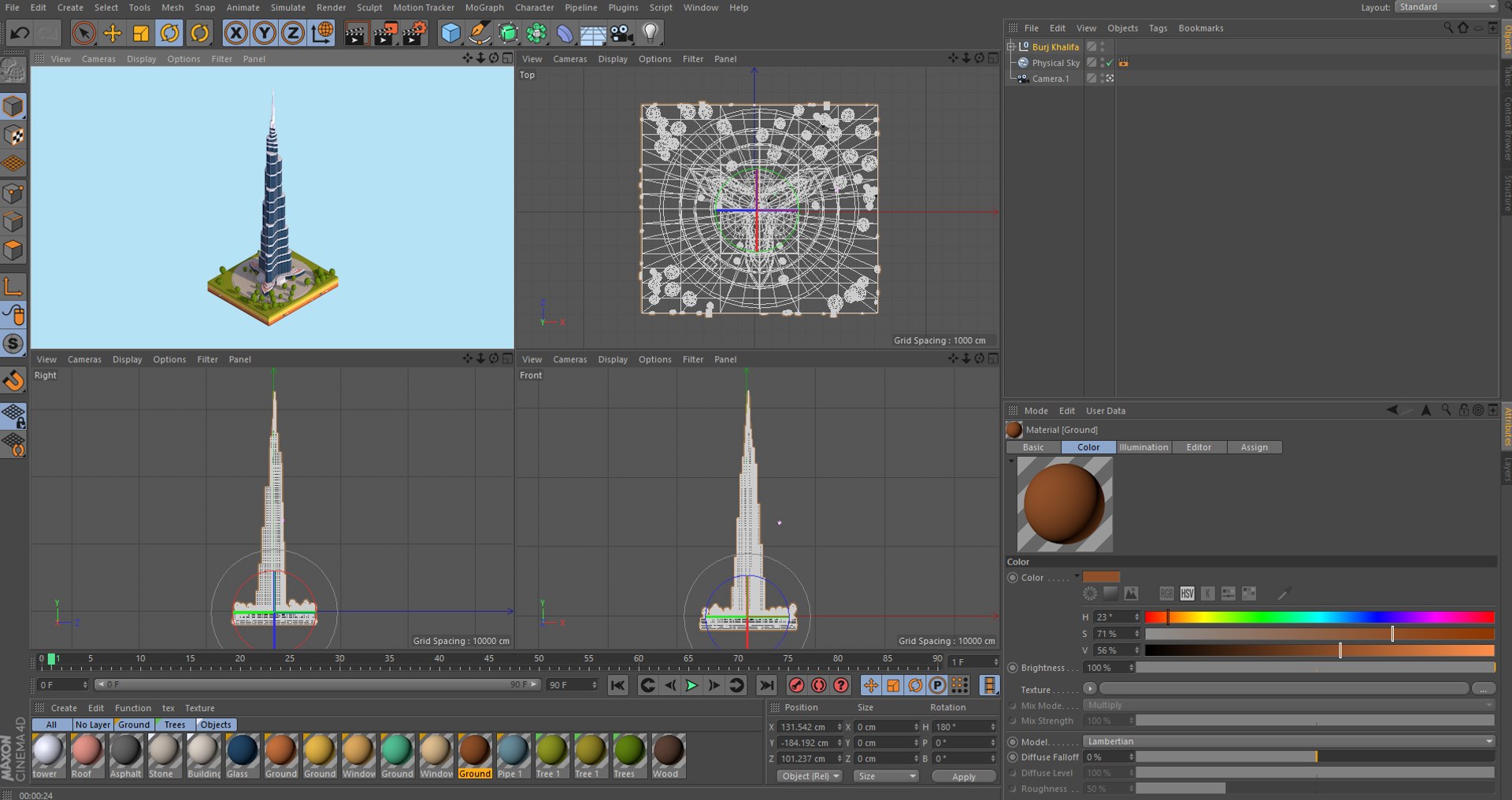Open the Character menu

coord(535,7)
